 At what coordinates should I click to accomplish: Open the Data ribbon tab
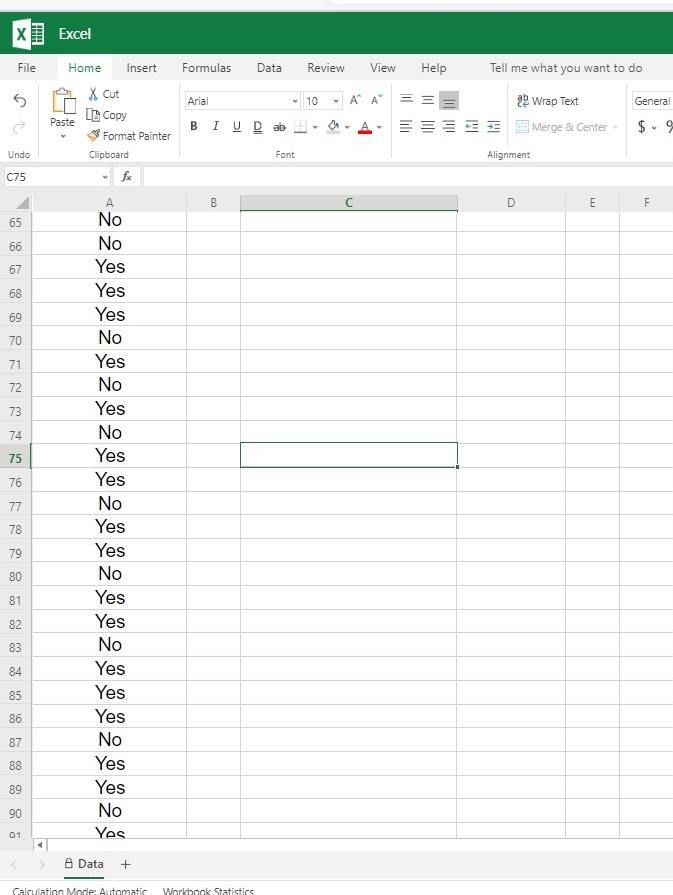tap(269, 68)
